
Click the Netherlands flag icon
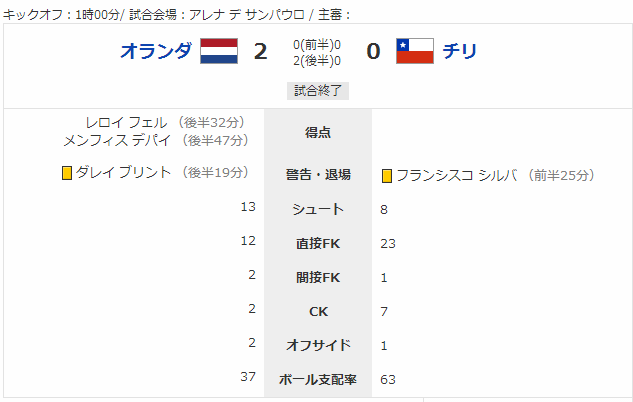coord(219,51)
